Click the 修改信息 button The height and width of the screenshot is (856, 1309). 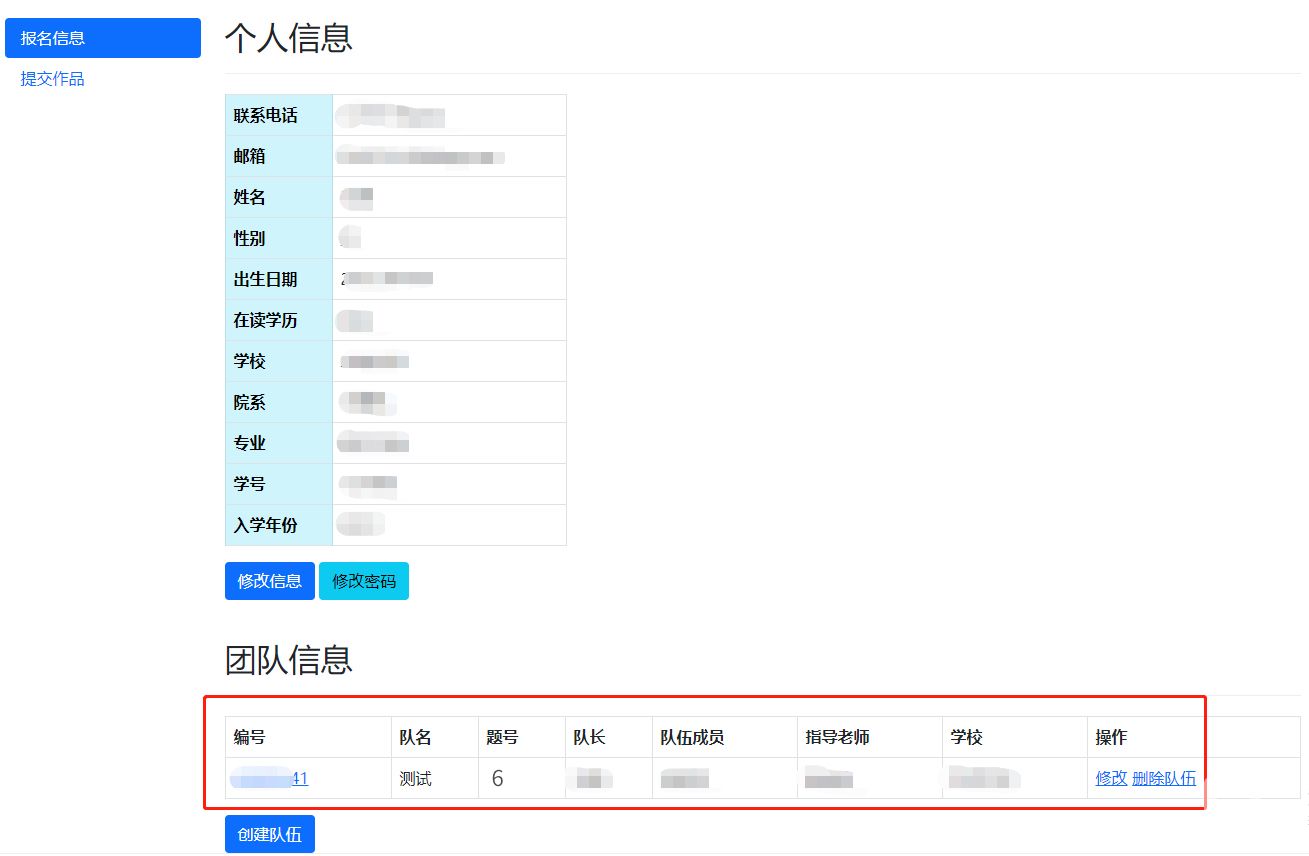click(x=269, y=581)
